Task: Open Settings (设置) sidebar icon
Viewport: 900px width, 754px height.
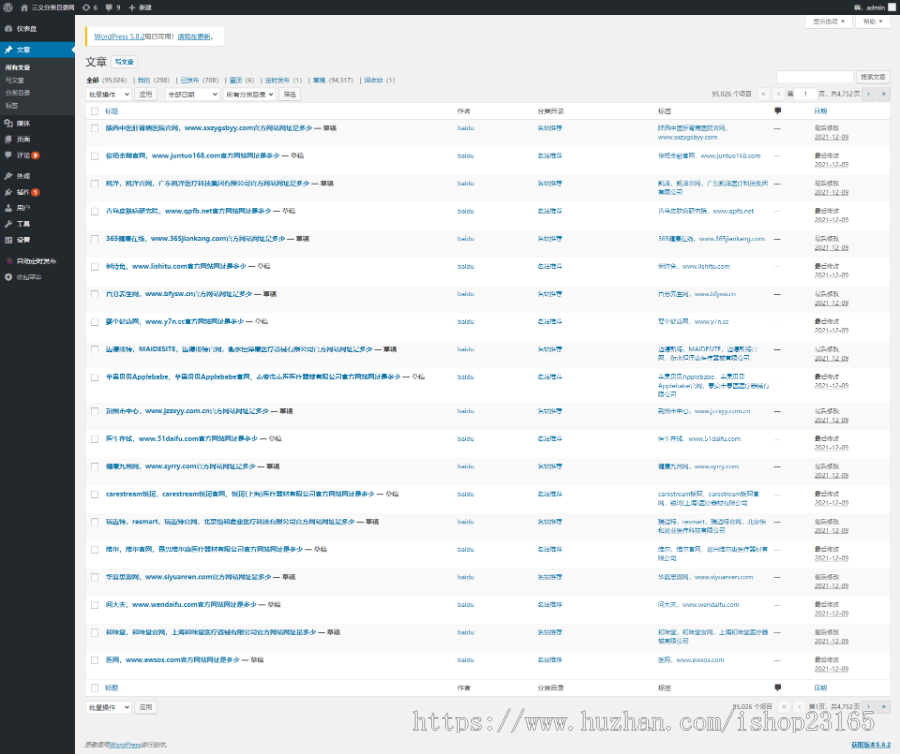Action: (x=8, y=240)
